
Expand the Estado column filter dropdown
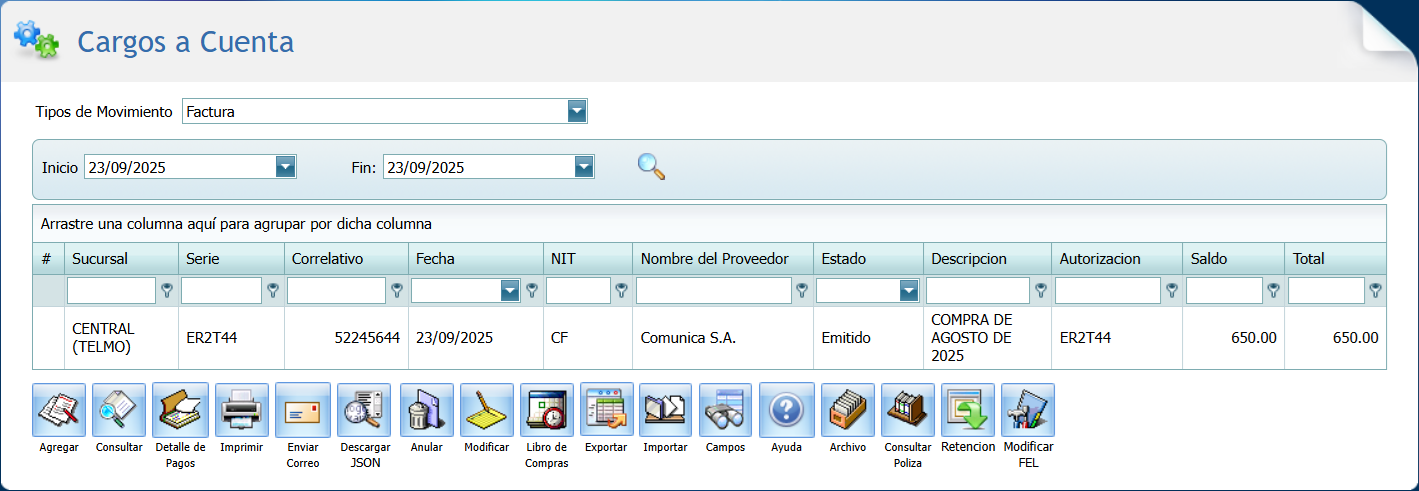(x=908, y=291)
